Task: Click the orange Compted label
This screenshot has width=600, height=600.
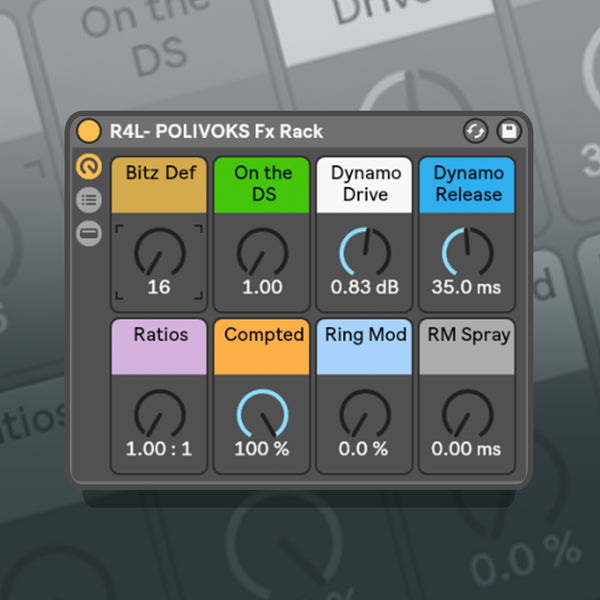Action: [262, 347]
